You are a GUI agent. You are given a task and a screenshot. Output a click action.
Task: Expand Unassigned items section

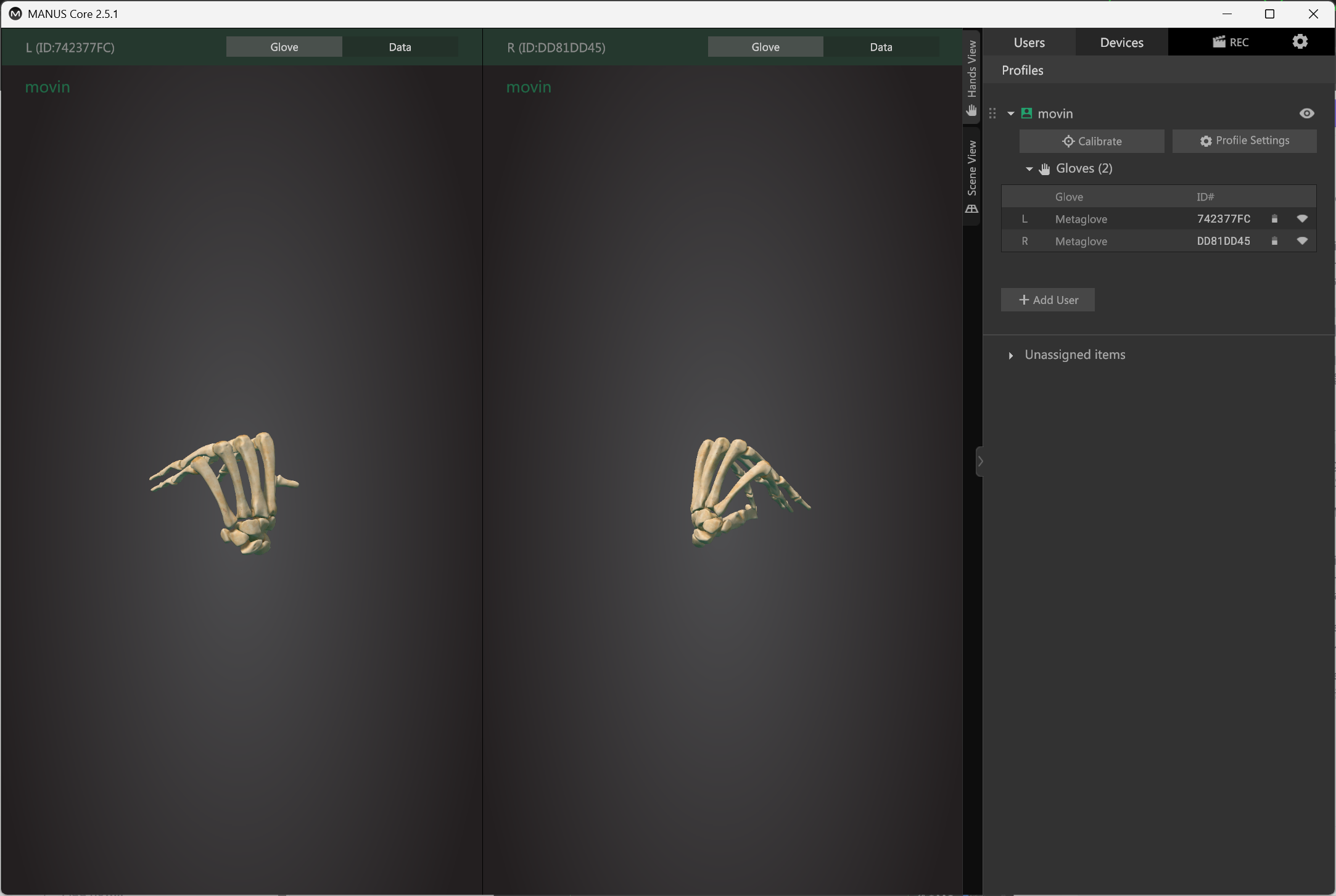click(x=1010, y=355)
